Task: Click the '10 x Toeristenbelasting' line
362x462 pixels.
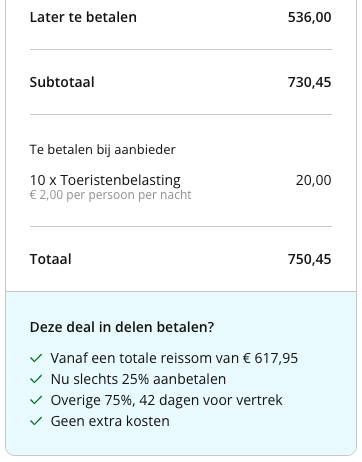Action: click(105, 180)
